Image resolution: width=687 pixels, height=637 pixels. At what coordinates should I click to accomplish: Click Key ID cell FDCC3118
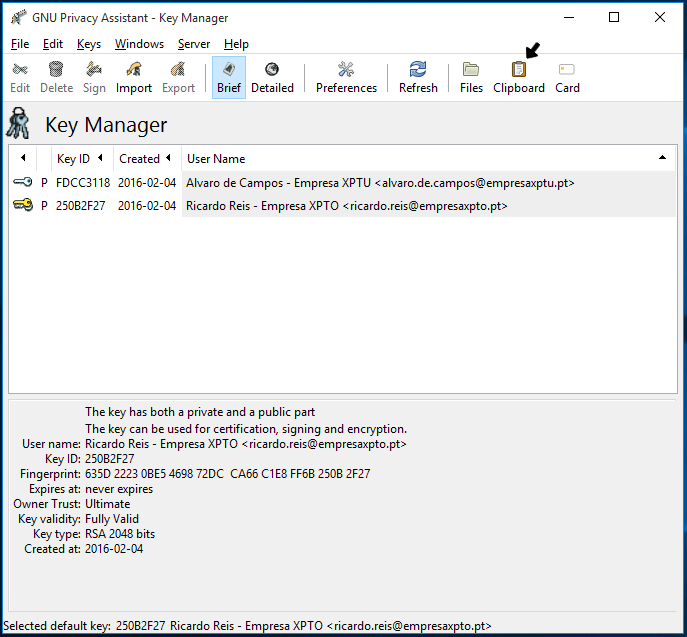(x=83, y=183)
